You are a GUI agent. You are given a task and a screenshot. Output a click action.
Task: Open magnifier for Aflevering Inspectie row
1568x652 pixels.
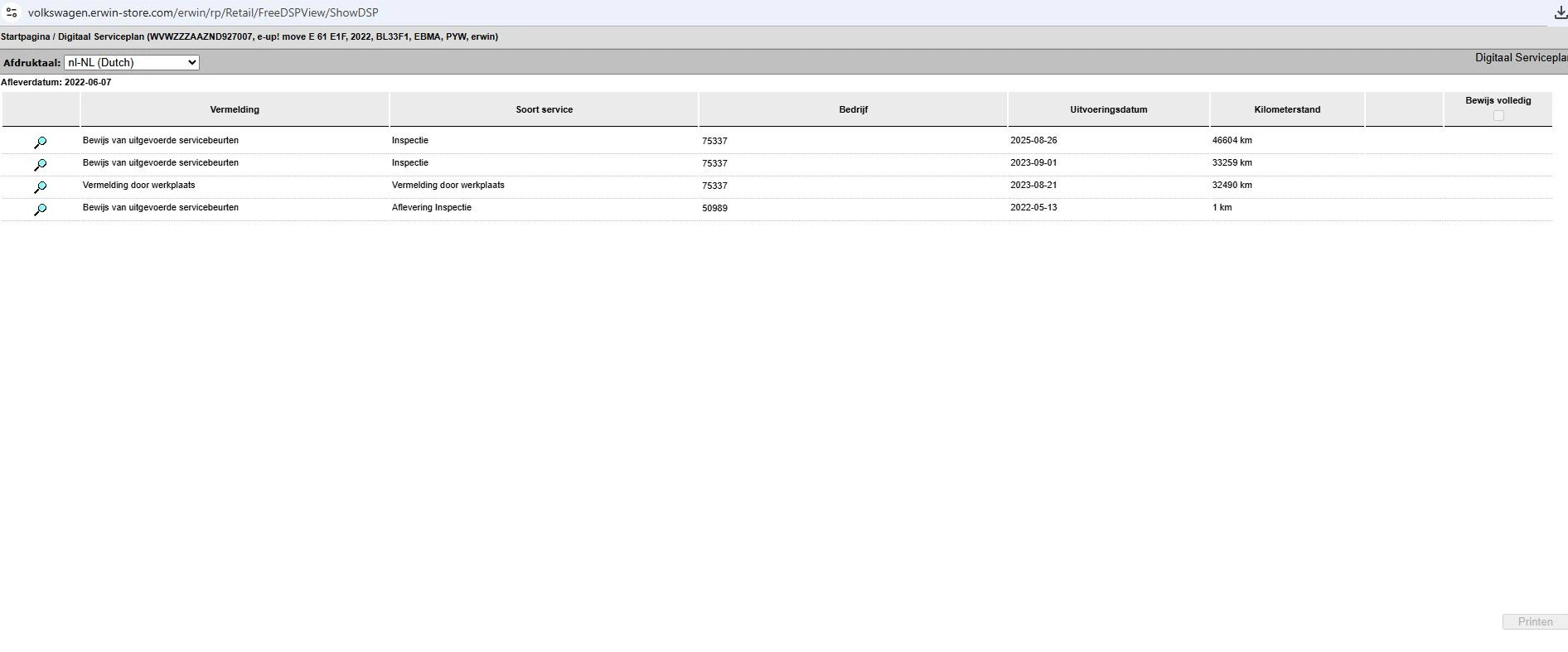tap(40, 210)
